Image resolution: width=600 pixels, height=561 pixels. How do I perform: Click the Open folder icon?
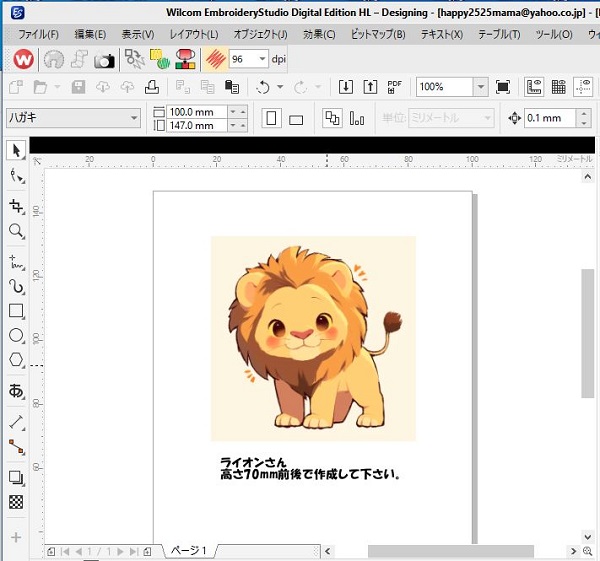point(40,87)
